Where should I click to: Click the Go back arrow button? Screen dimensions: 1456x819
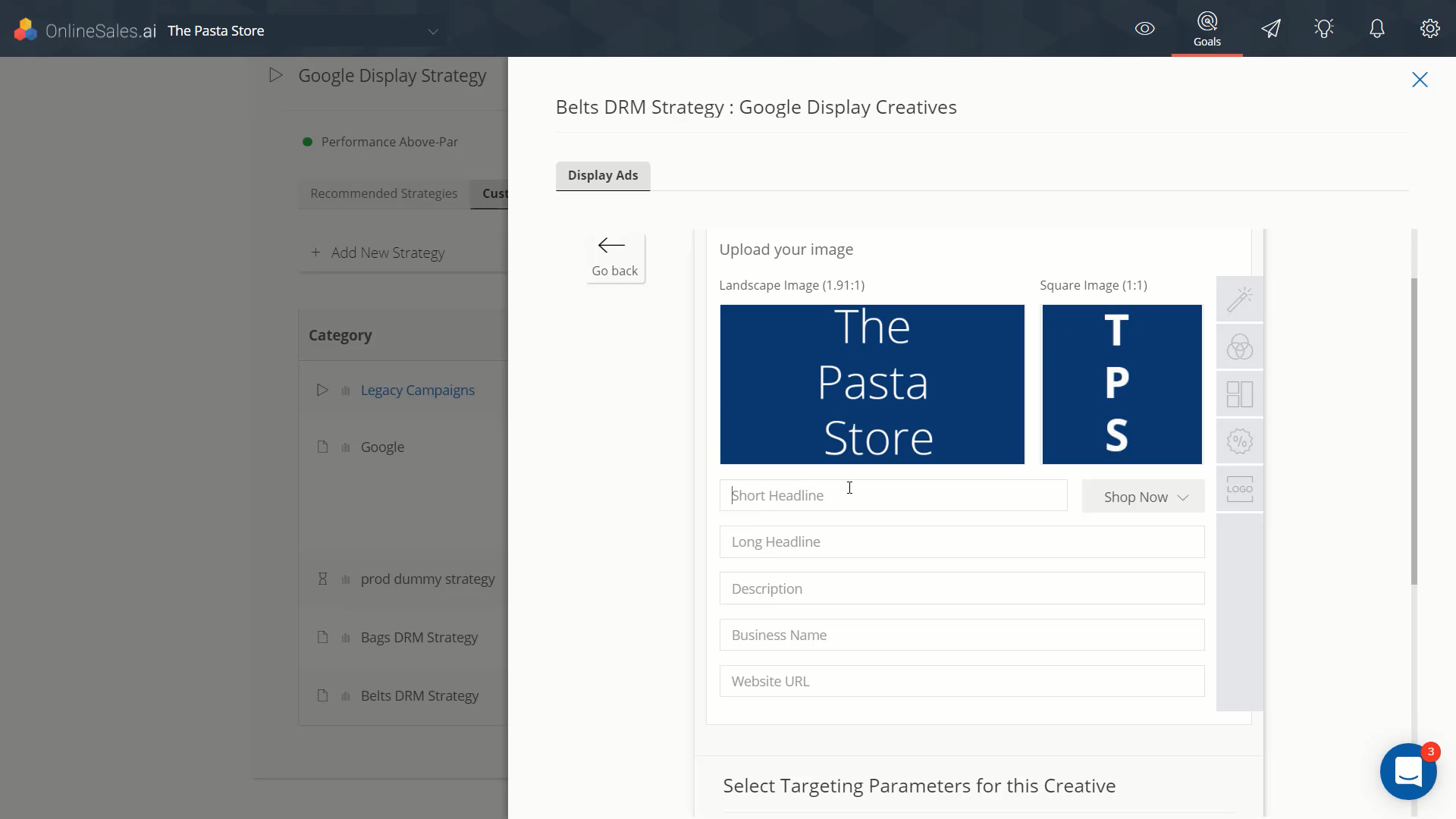click(615, 258)
